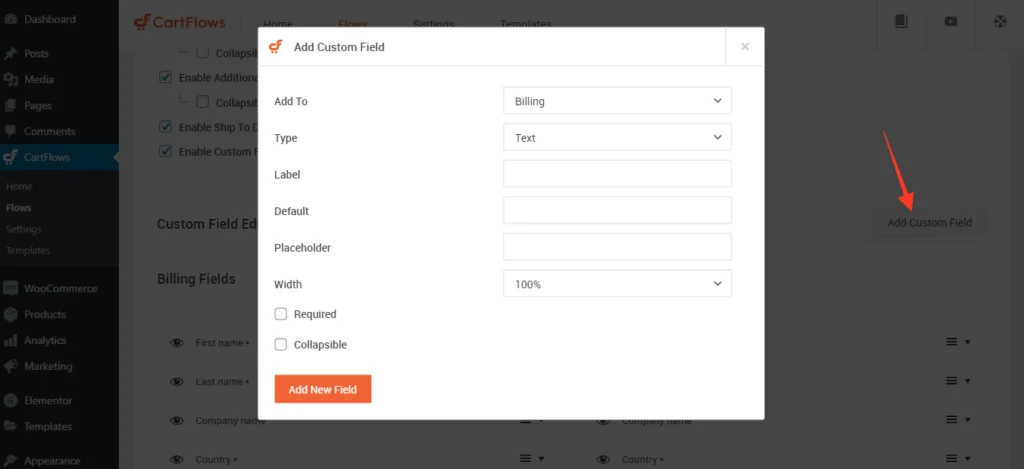Viewport: 1024px width, 469px height.
Task: Click the support lifebuoy icon
Action: 999,21
